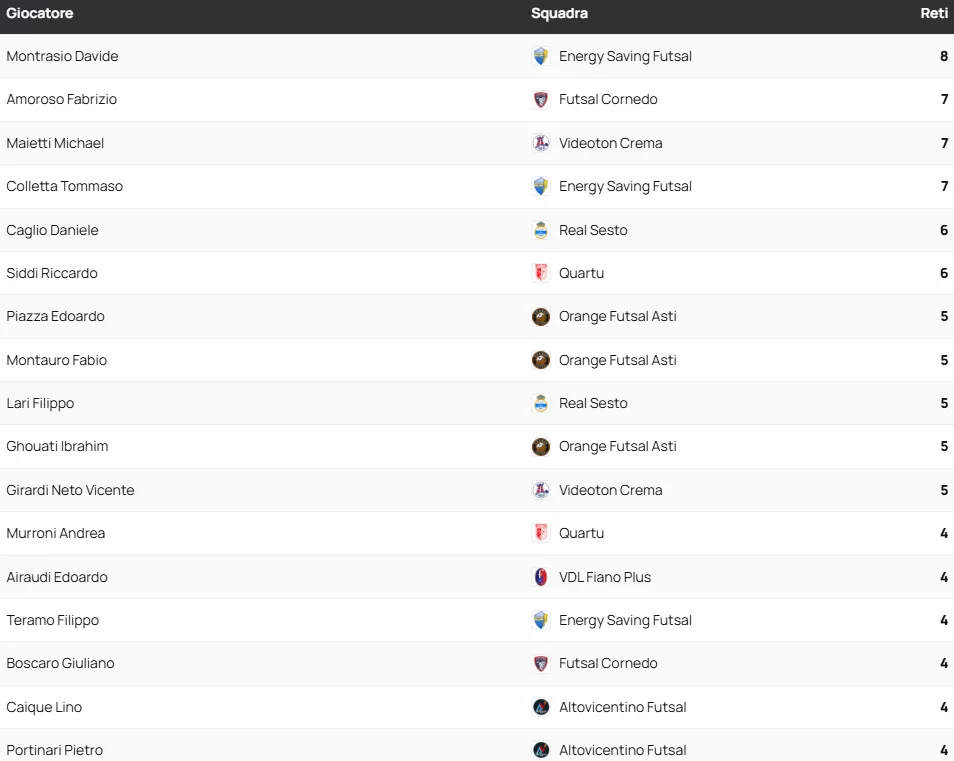The width and height of the screenshot is (954, 761).
Task: Click Real Sesto crest in Lari Filippo row
Action: click(541, 403)
